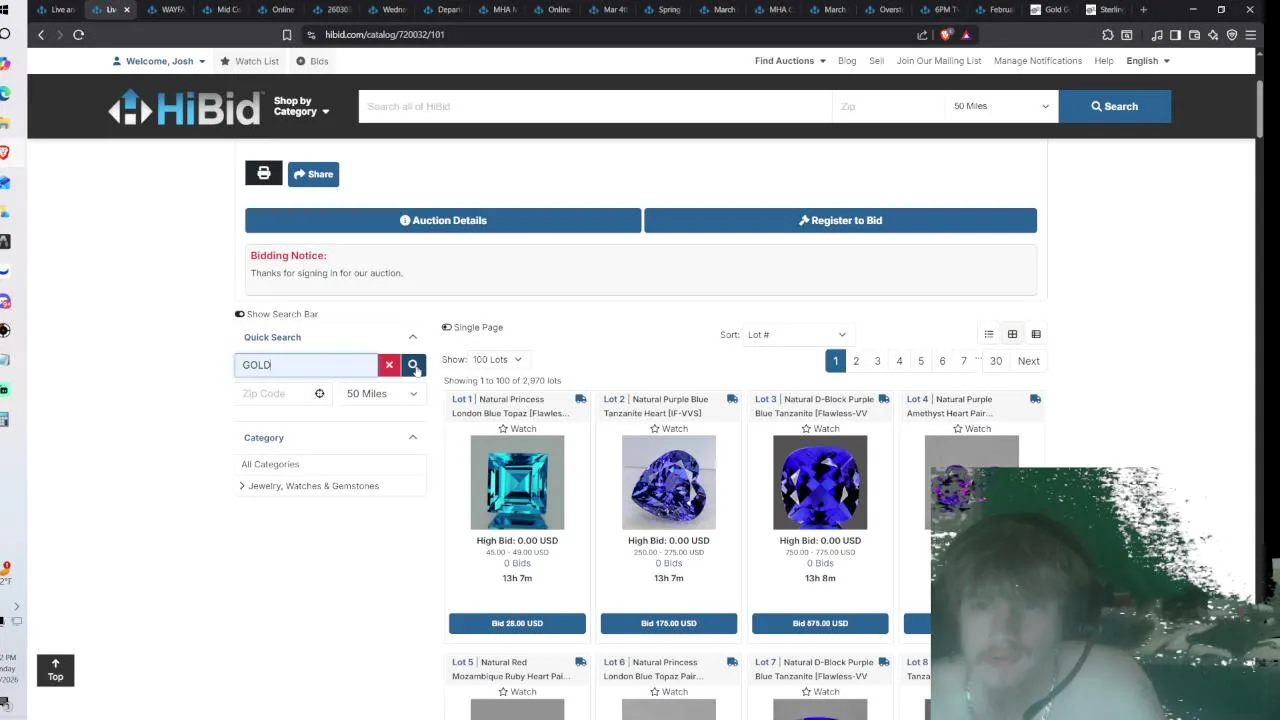1280x720 pixels.
Task: Click the HiBid logo
Action: coord(184,107)
